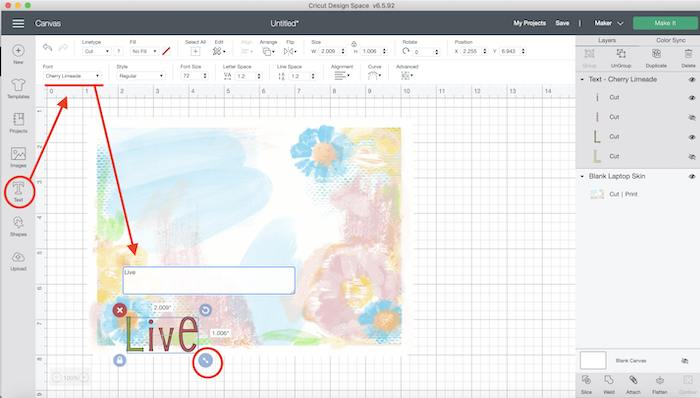Collapse the Blank Laptop Skin group
The width and height of the screenshot is (700, 398).
click(582, 176)
